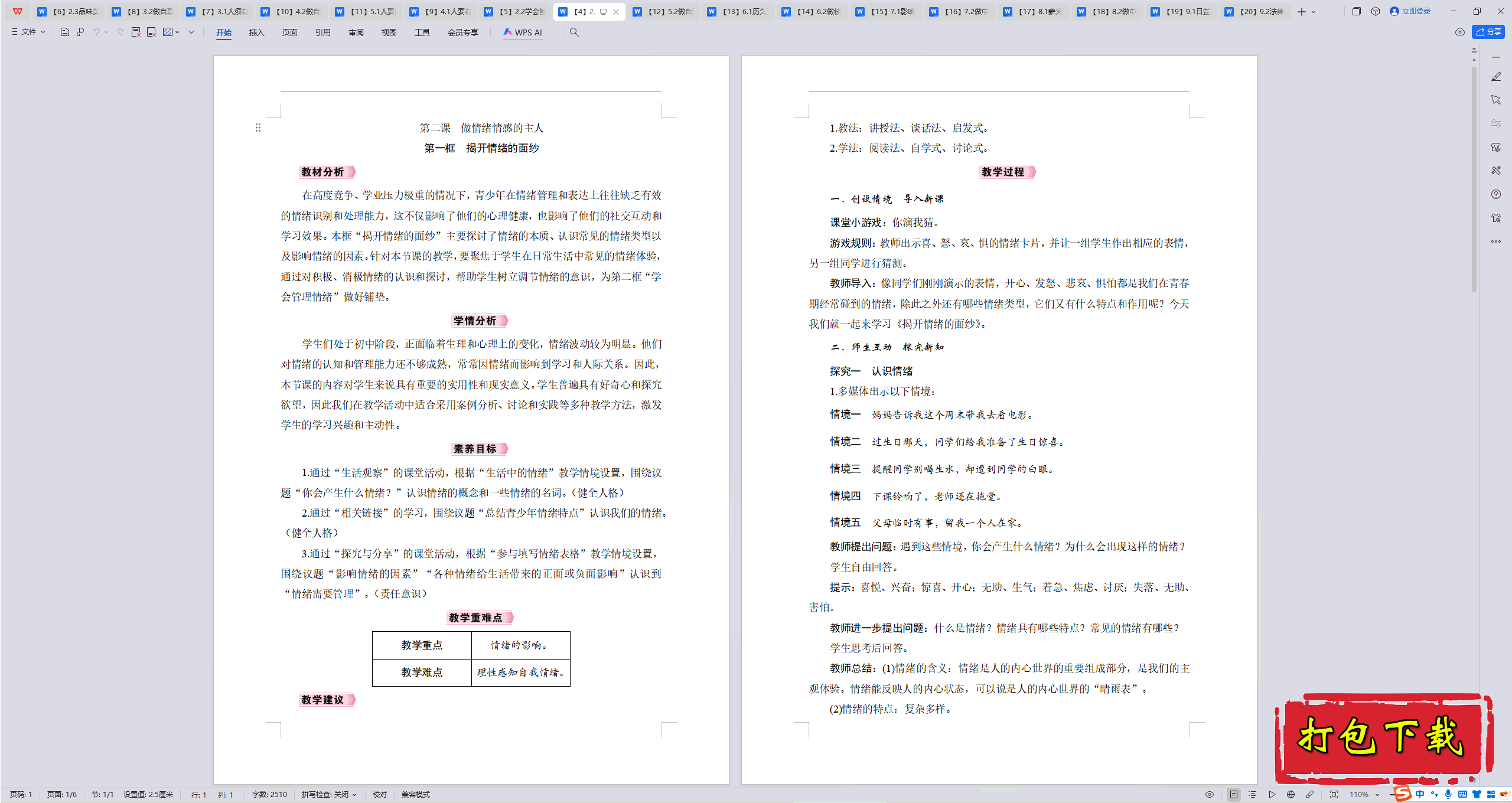Select the 页面 ribbon tab
The width and height of the screenshot is (1512, 803).
click(x=289, y=32)
